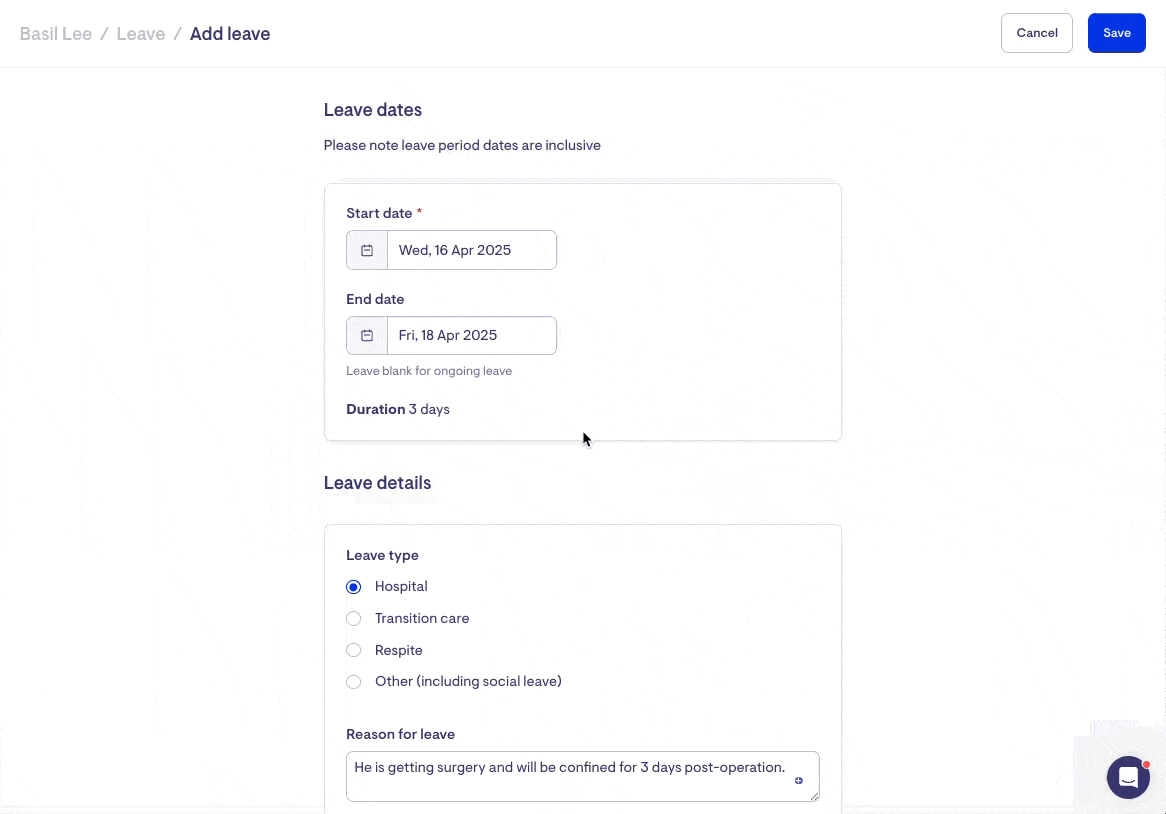Edit the Start date field Wed, 16 Apr 2025
The width and height of the screenshot is (1166, 814).
click(471, 251)
